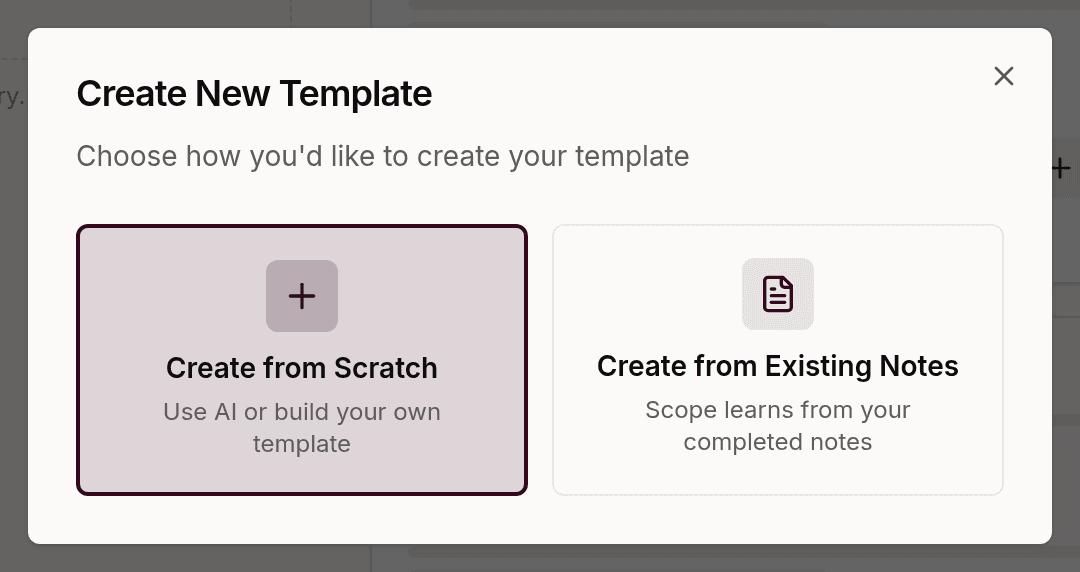Select the "Create from Existing Notes" title
The height and width of the screenshot is (572, 1080).
(778, 366)
